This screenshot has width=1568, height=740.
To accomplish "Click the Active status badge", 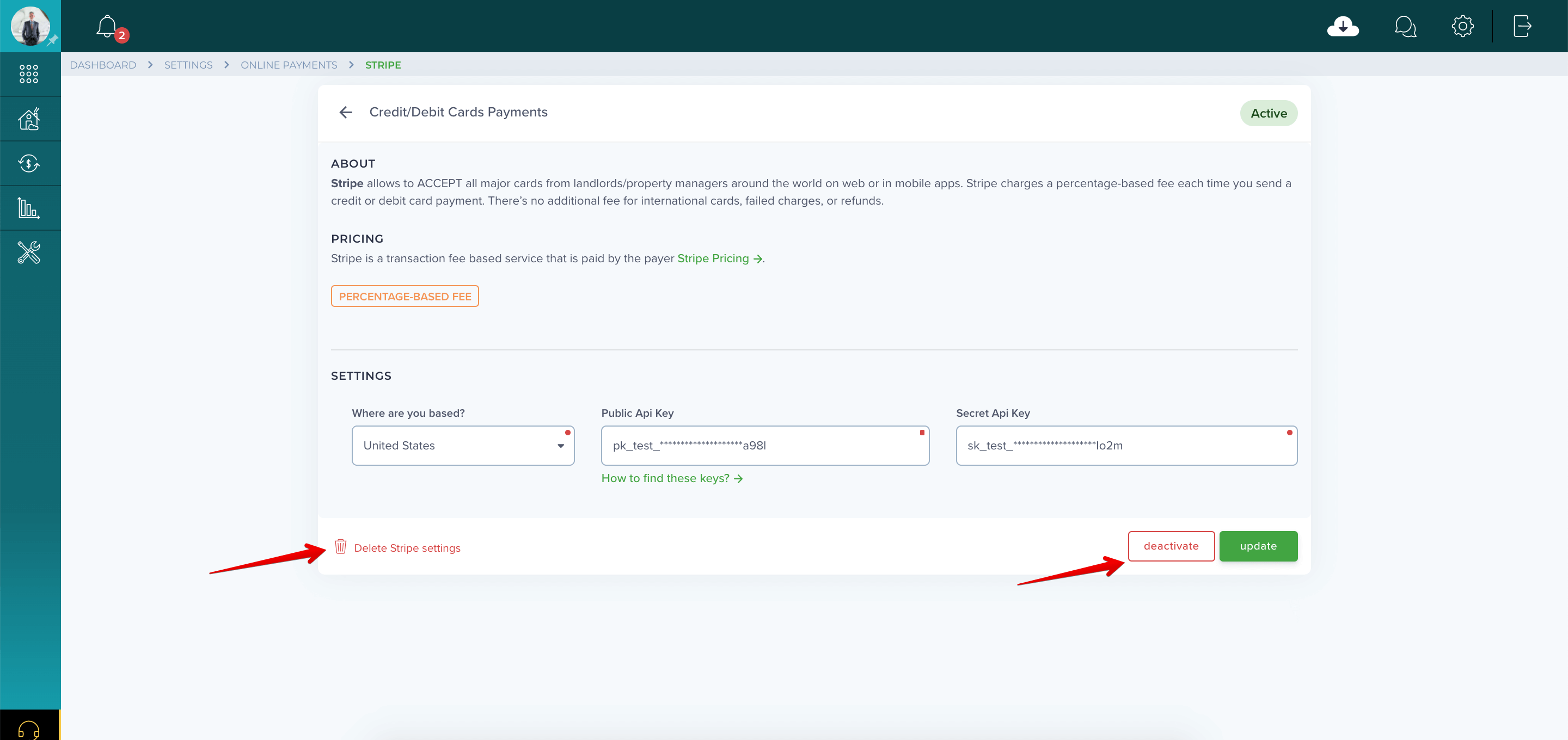I will point(1268,113).
